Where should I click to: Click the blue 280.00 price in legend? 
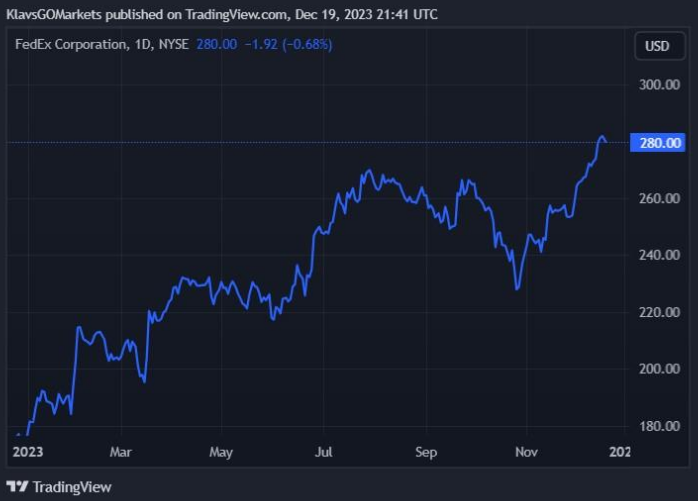(x=217, y=44)
